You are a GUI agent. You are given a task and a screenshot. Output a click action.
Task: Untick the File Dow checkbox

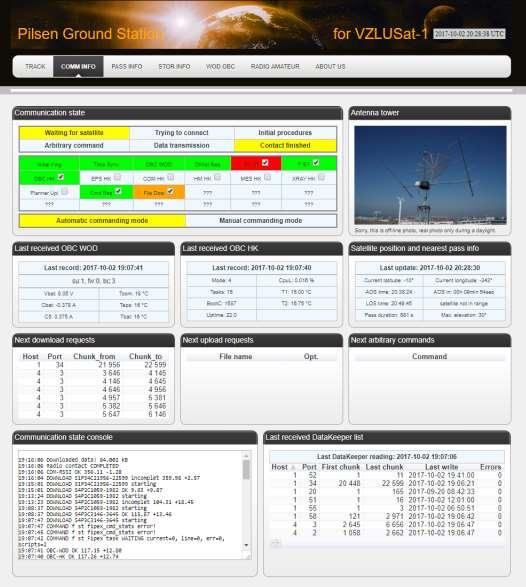pyautogui.click(x=170, y=191)
